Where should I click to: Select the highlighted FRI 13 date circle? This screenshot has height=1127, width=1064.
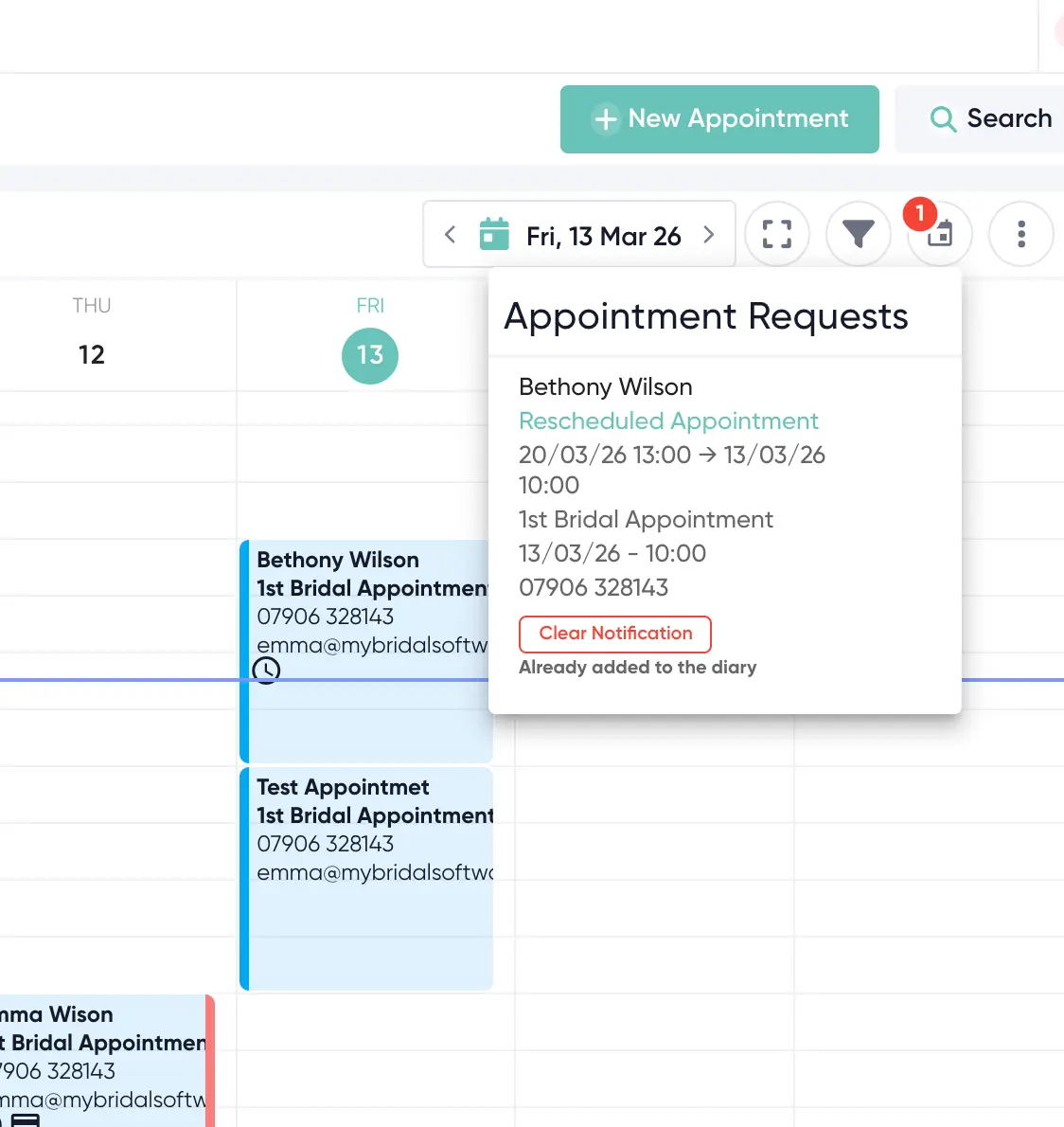(x=370, y=355)
